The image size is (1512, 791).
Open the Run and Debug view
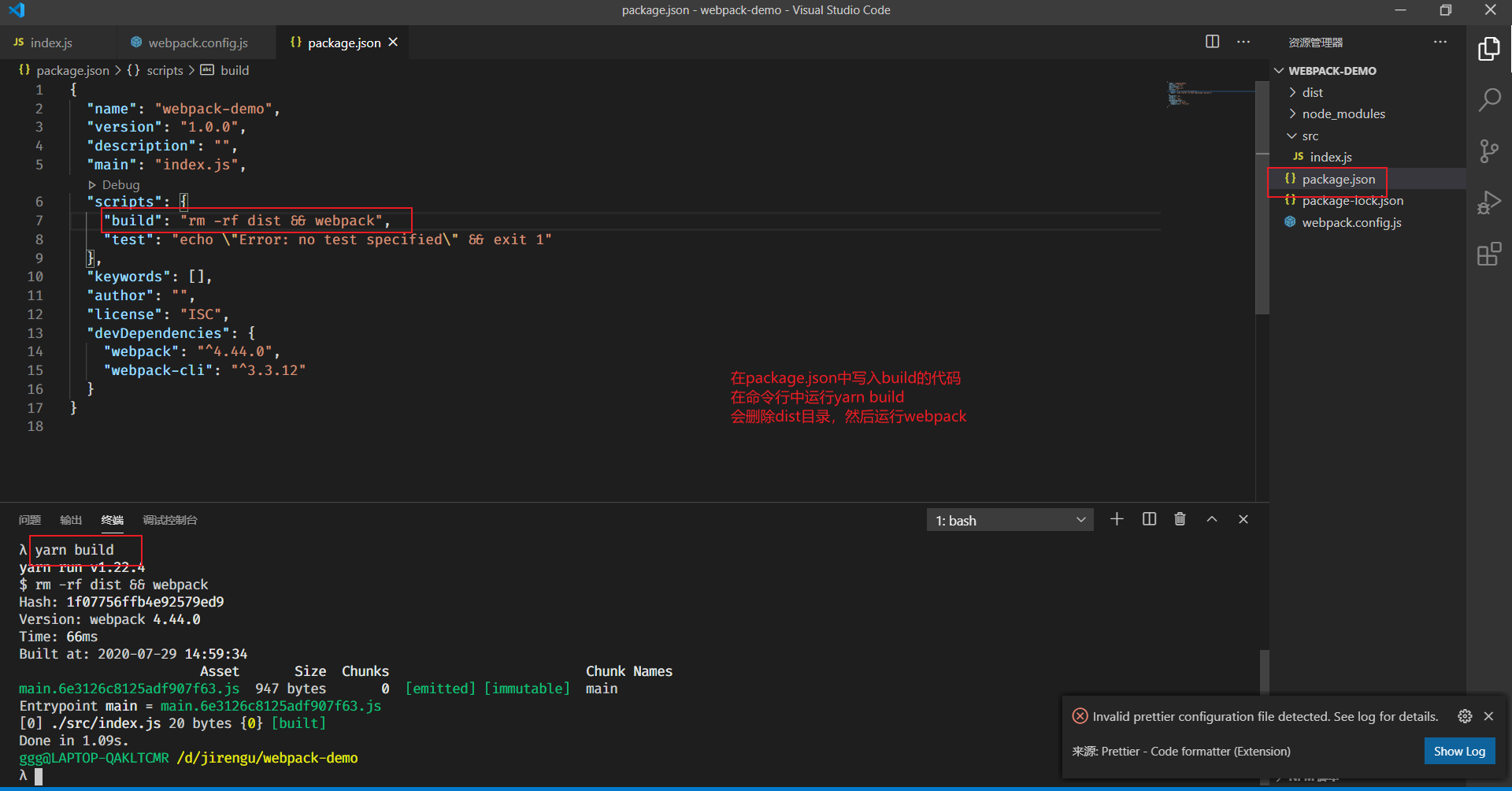(x=1488, y=202)
